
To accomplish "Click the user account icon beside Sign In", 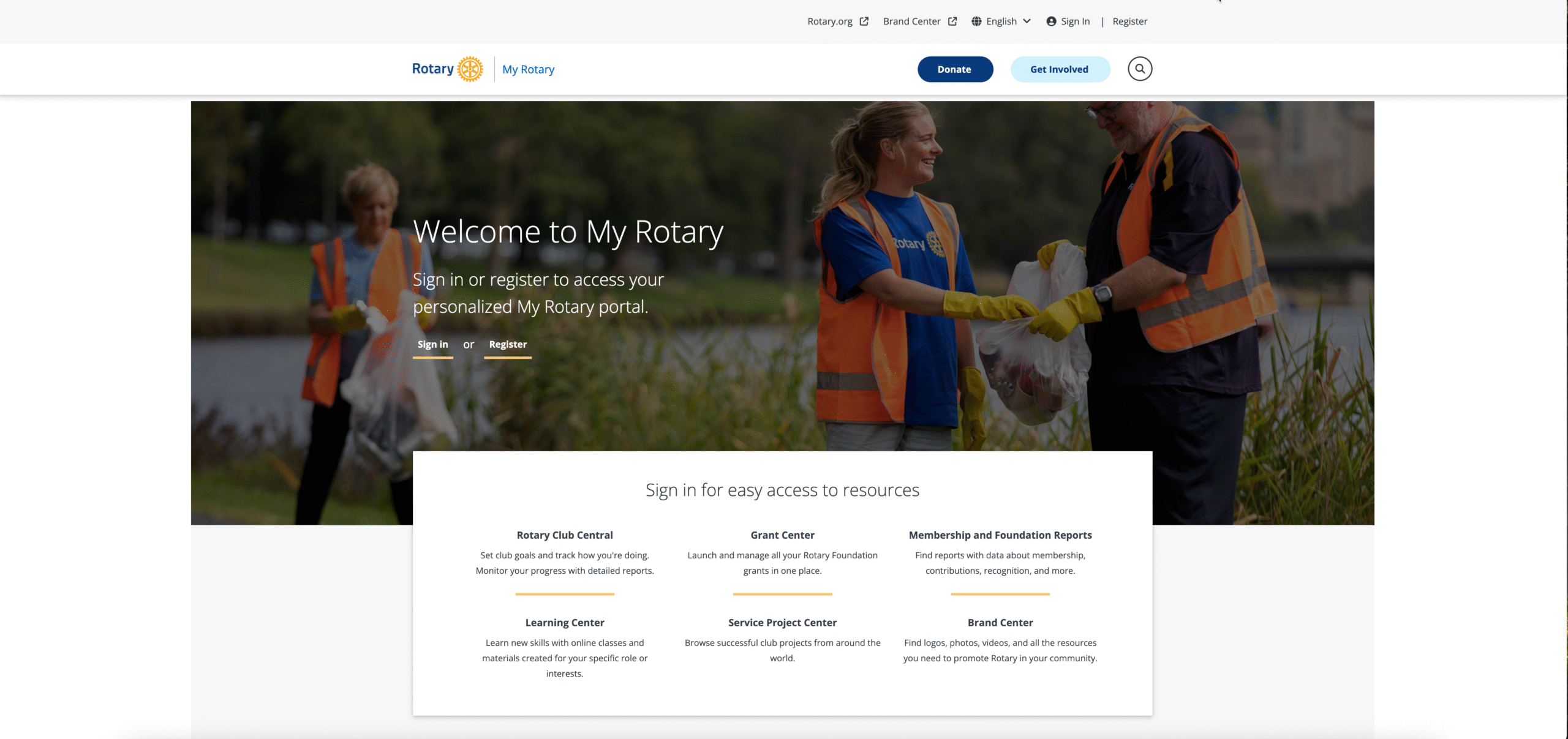I will point(1051,21).
